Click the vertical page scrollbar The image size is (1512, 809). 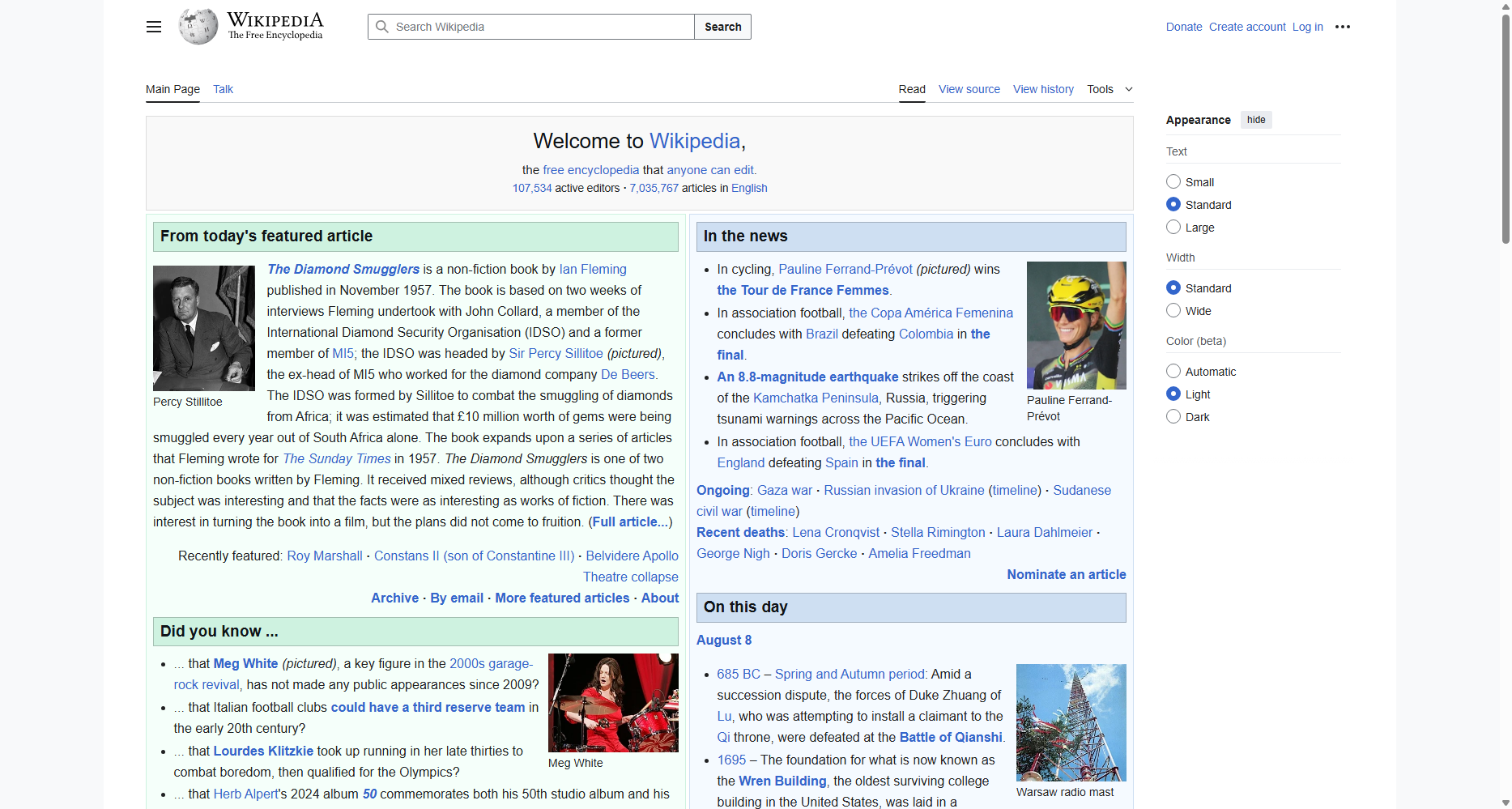[x=1506, y=130]
